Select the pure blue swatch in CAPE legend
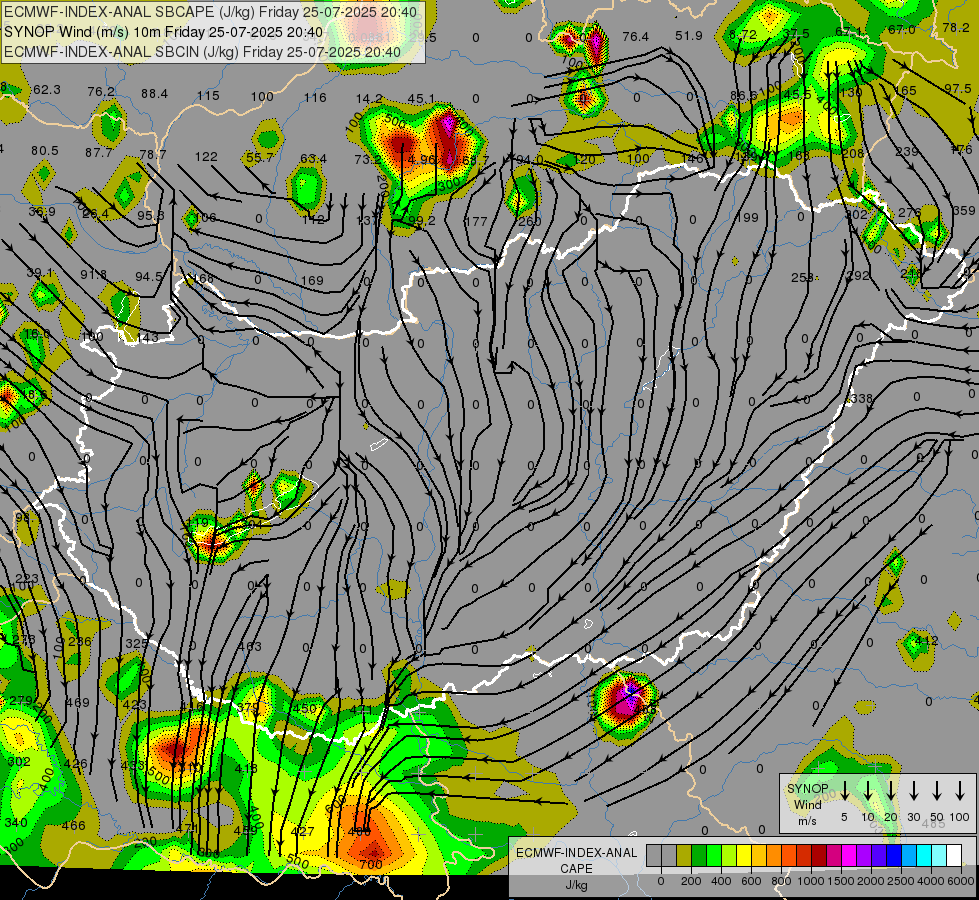979x900 pixels. click(x=895, y=855)
